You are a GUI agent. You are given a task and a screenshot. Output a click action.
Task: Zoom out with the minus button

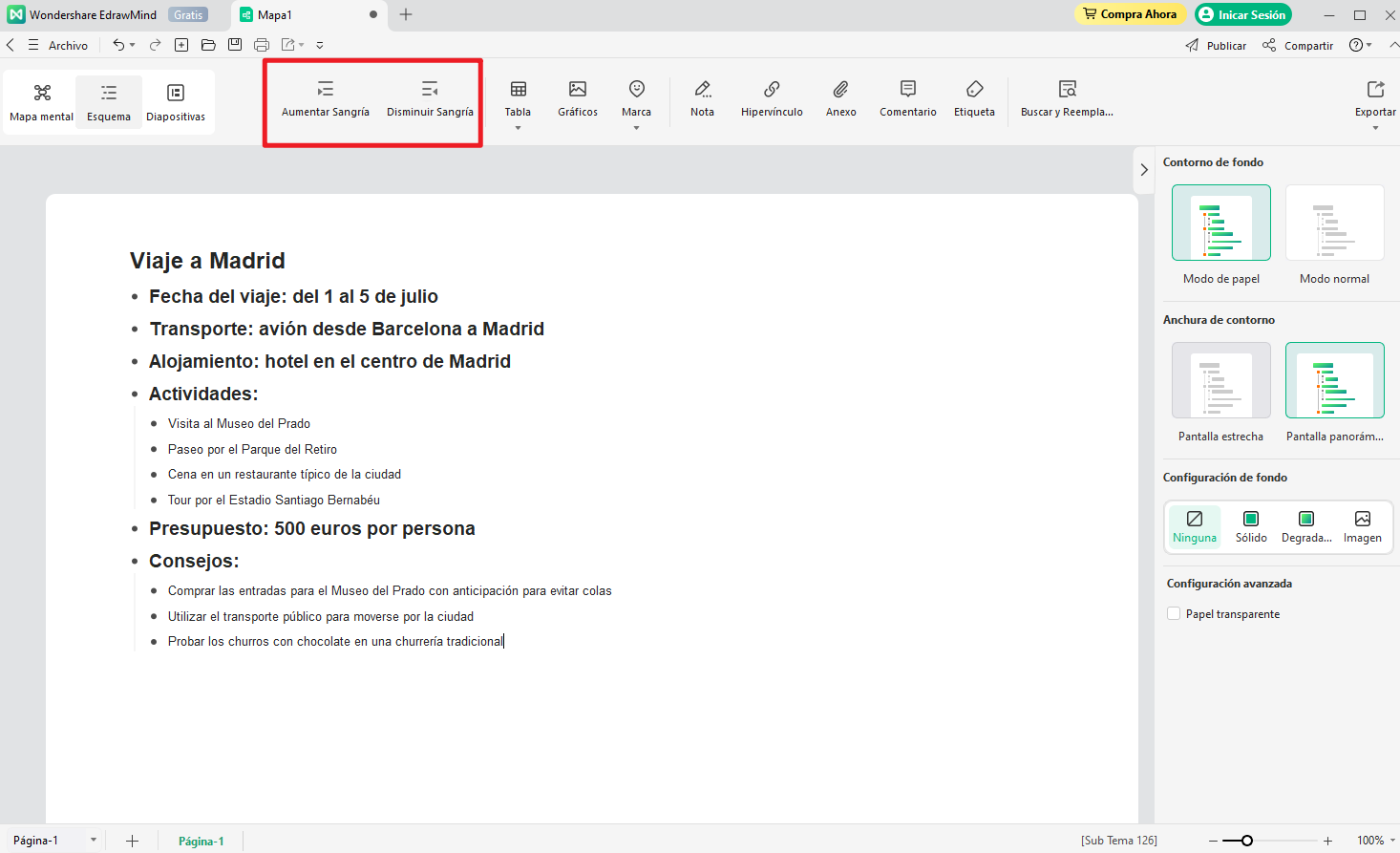click(1213, 841)
